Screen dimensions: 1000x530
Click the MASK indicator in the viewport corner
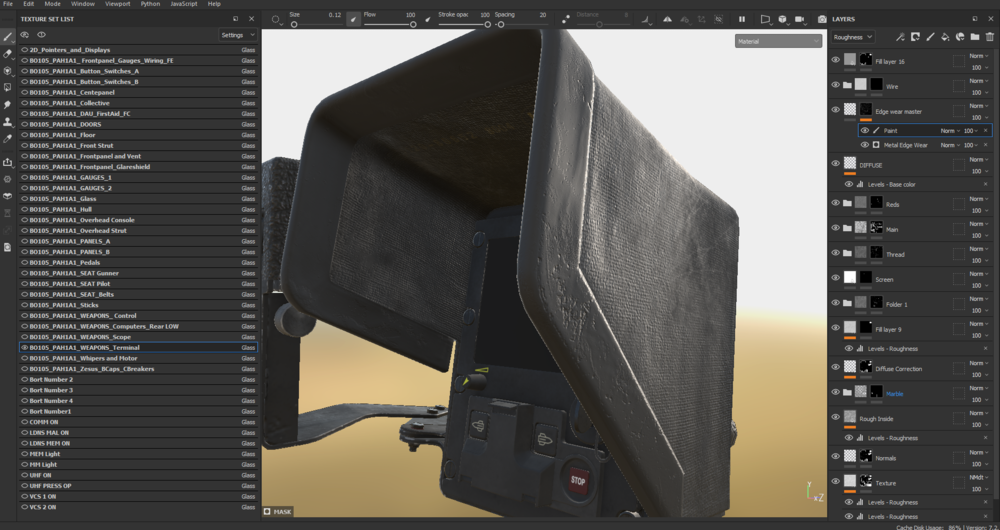pos(277,512)
